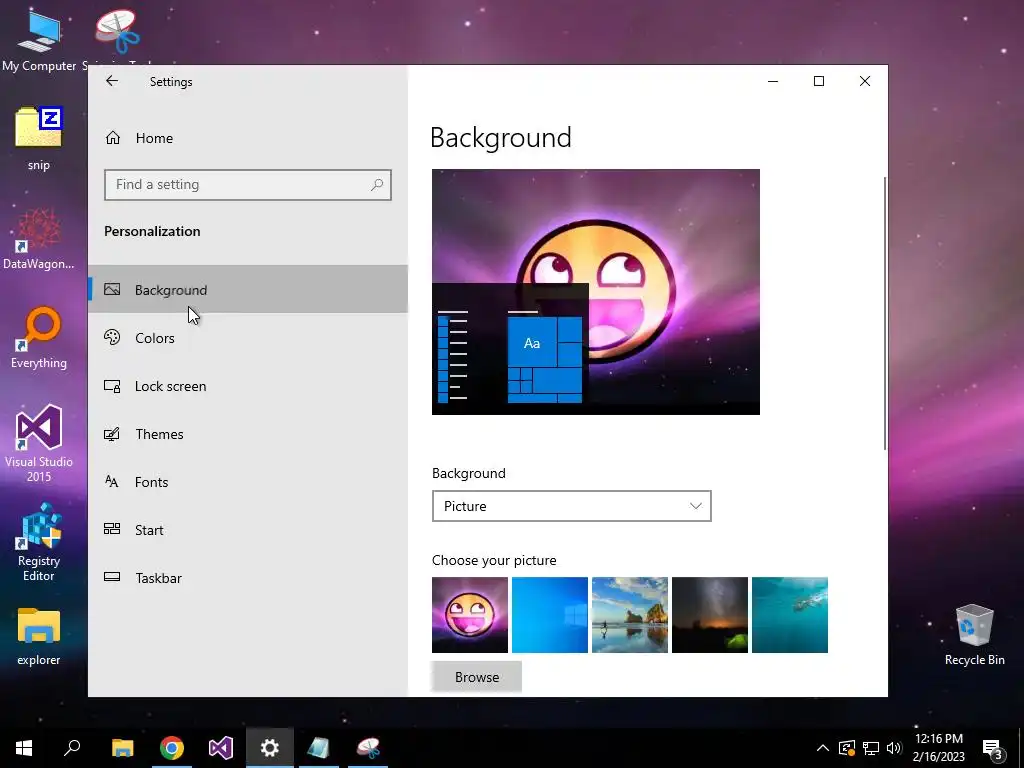
Task: Open taskbar Search magnifier
Action: click(72, 748)
